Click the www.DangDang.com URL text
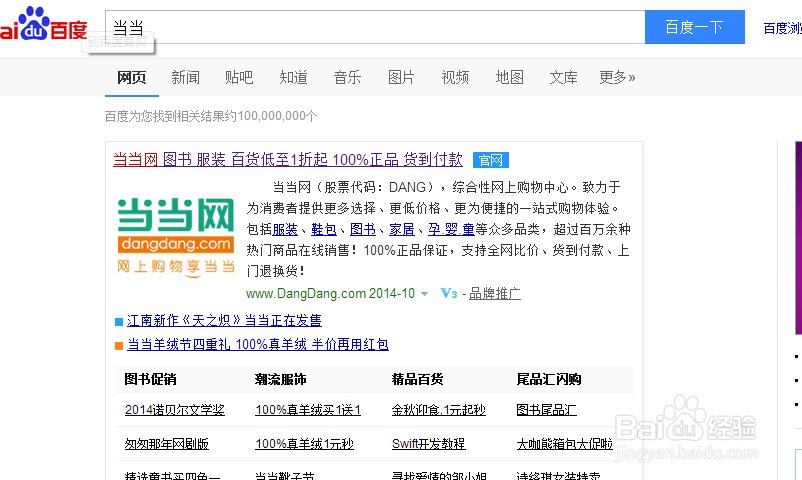The width and height of the screenshot is (802, 480). pos(305,294)
